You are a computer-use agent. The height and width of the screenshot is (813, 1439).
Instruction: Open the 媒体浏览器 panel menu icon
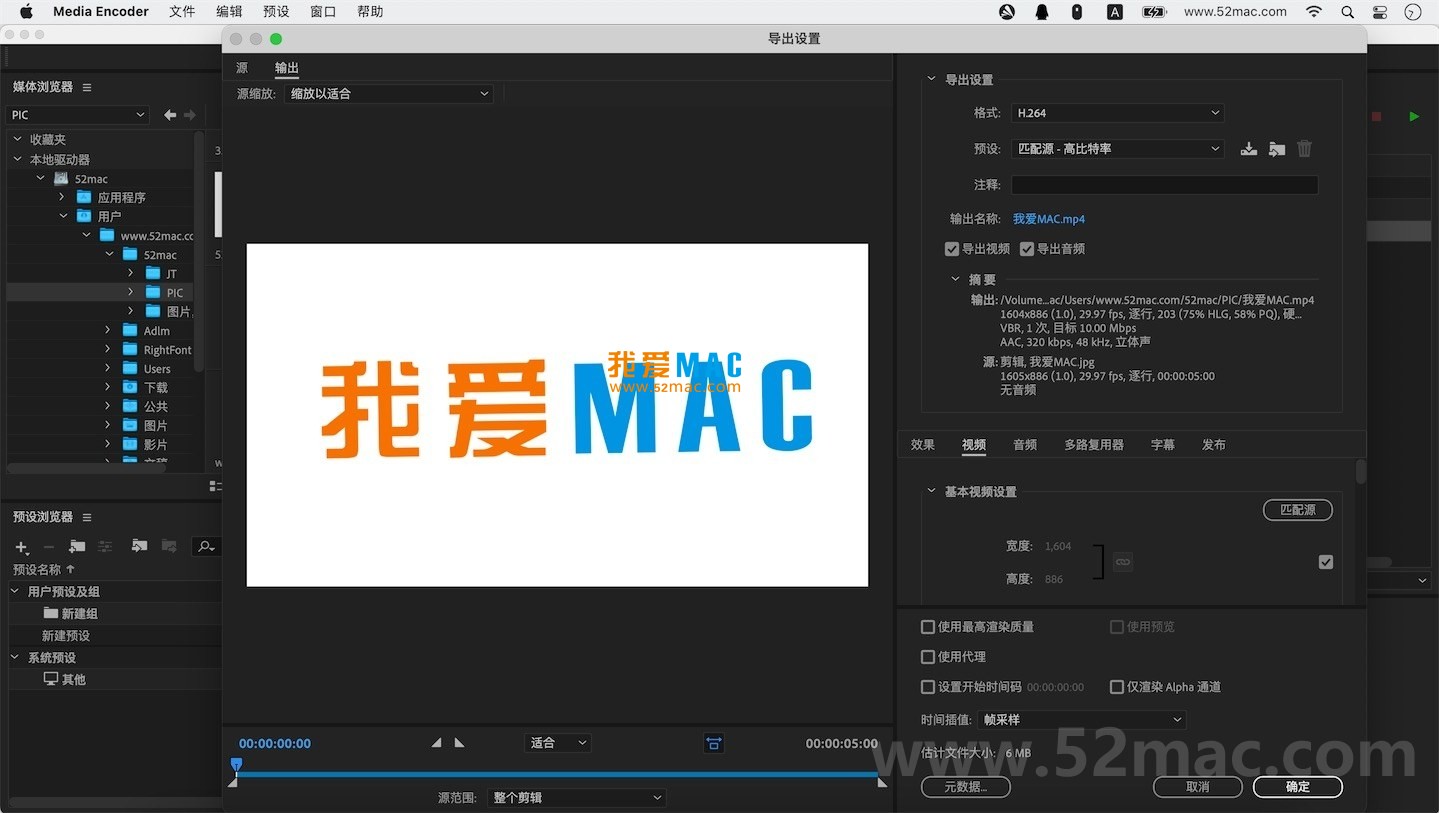(x=87, y=87)
